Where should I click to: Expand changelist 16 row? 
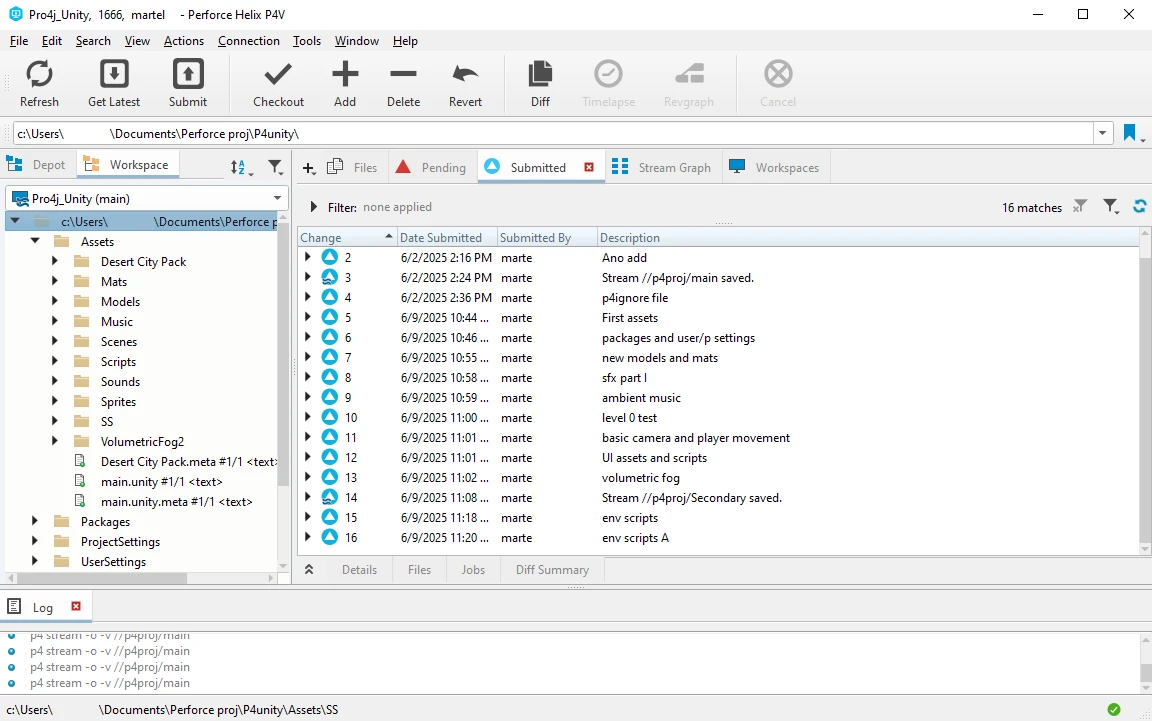(x=308, y=537)
